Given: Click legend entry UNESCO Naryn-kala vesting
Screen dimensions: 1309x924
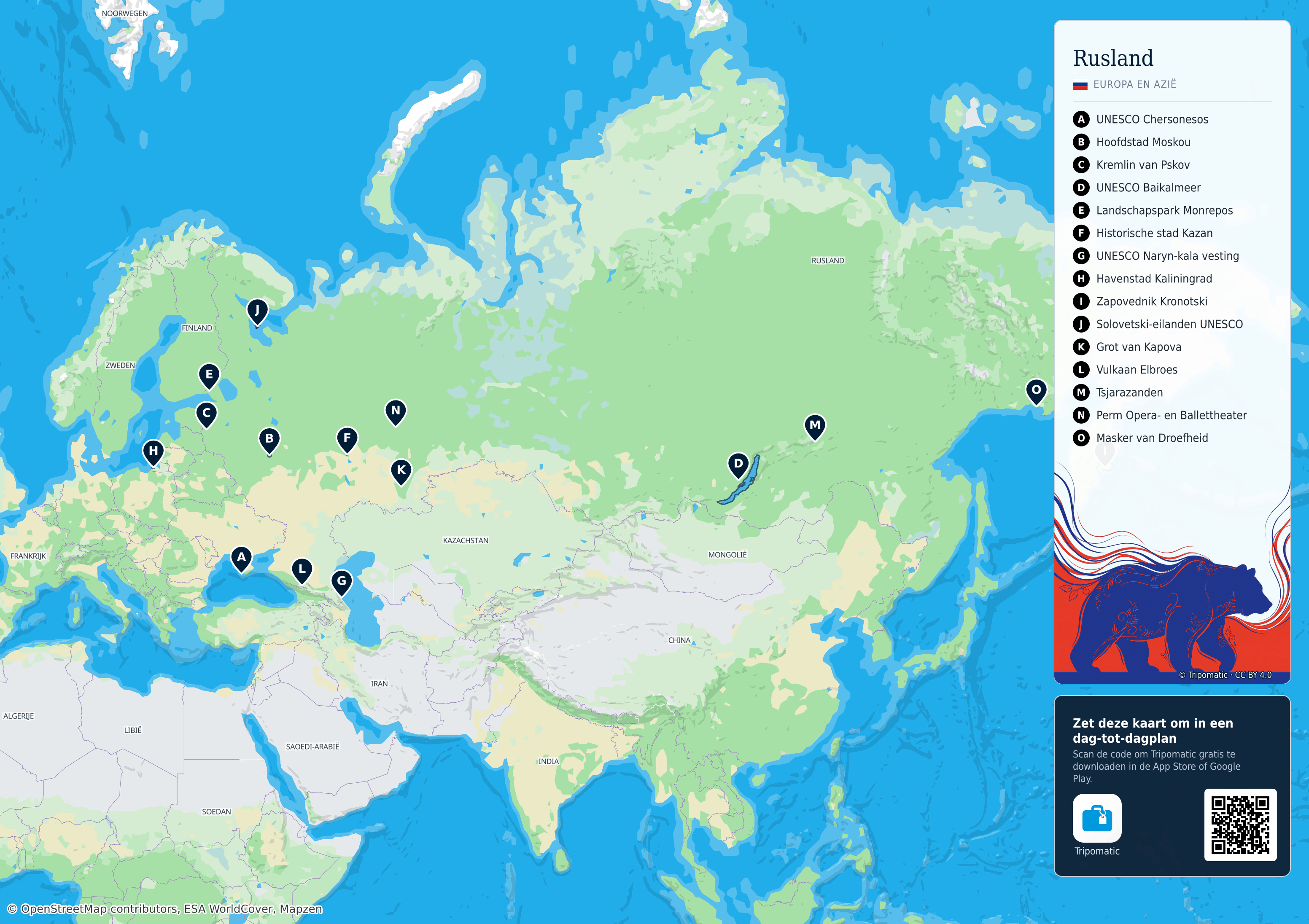Looking at the screenshot, I should pyautogui.click(x=1156, y=256).
